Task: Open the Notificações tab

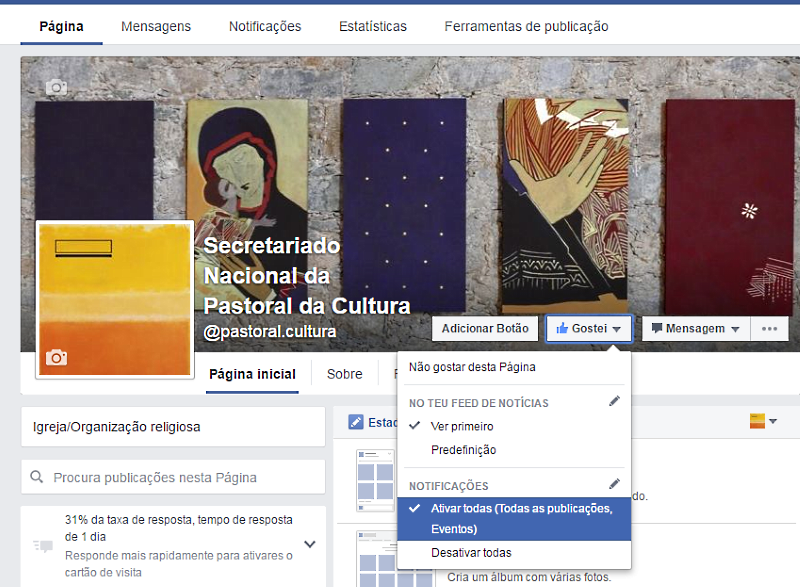Action: (265, 27)
